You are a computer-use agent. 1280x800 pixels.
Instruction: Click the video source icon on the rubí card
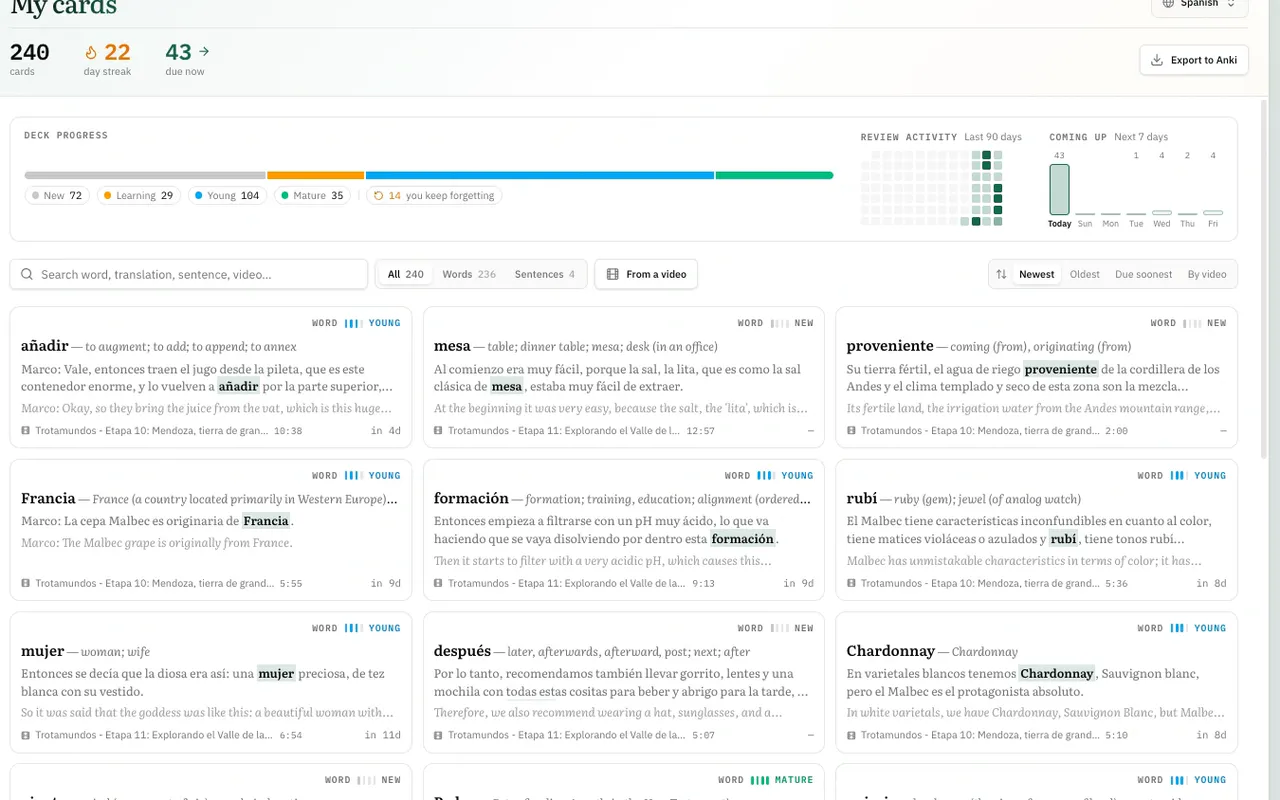click(851, 583)
